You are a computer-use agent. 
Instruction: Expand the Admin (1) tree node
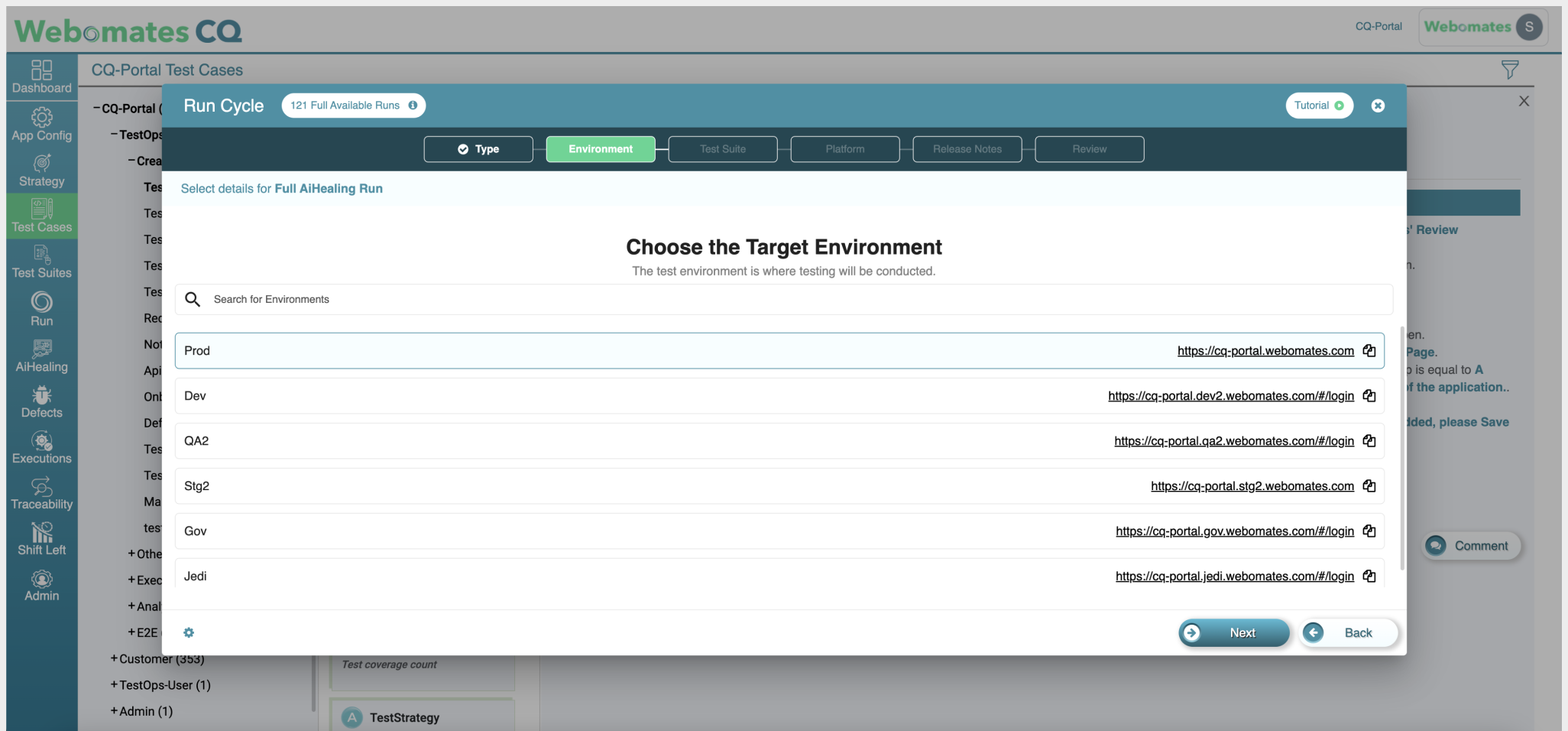114,710
